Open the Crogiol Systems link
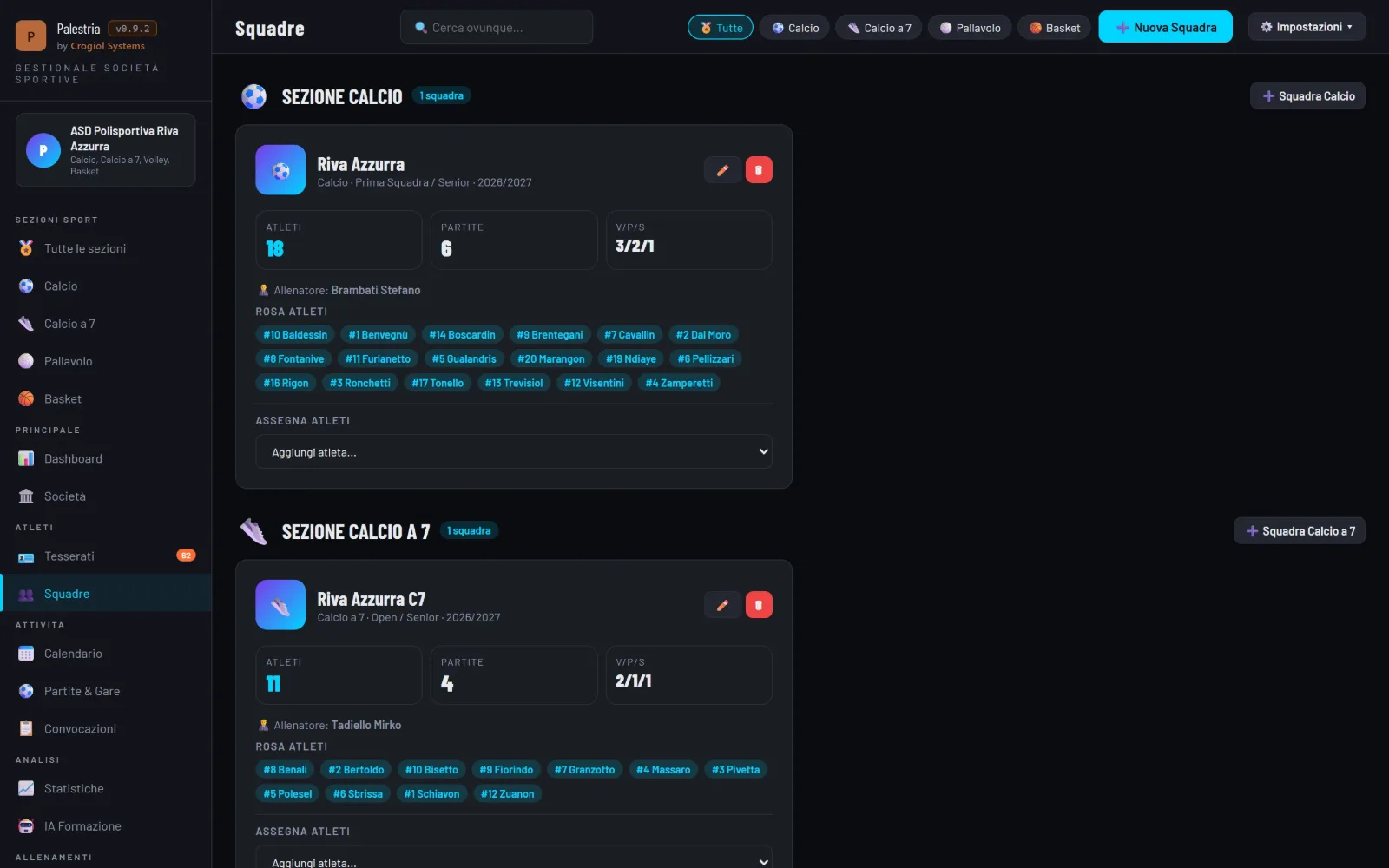Image resolution: width=1389 pixels, height=868 pixels. point(108,46)
